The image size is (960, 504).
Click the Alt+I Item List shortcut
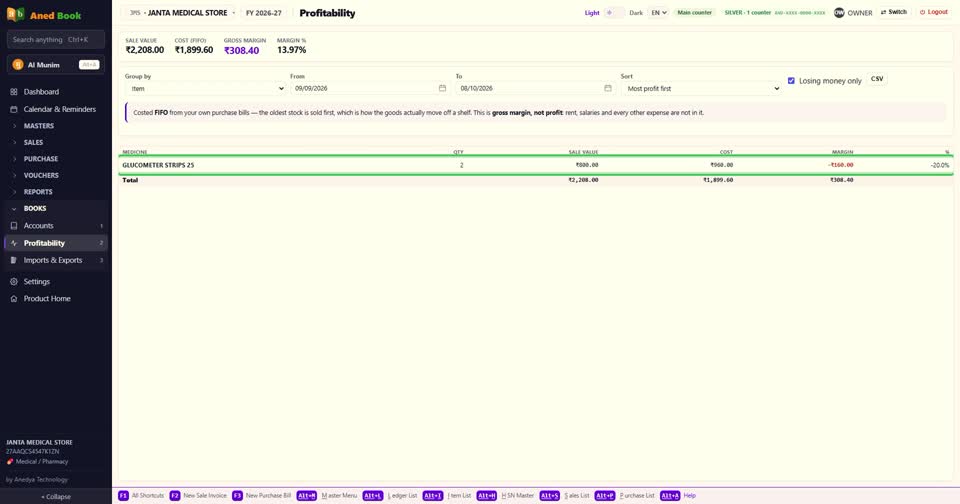point(447,495)
